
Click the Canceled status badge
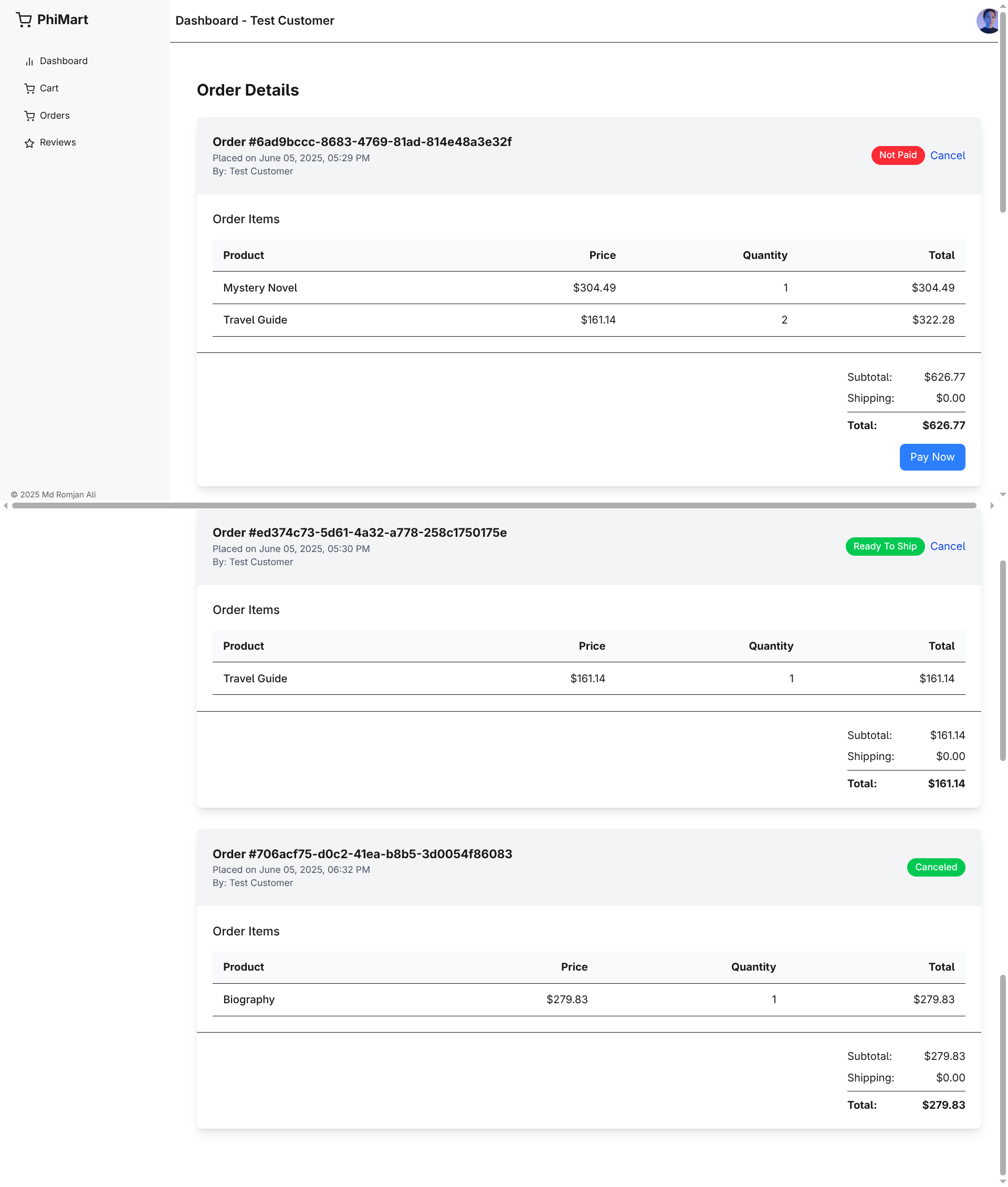coord(936,867)
